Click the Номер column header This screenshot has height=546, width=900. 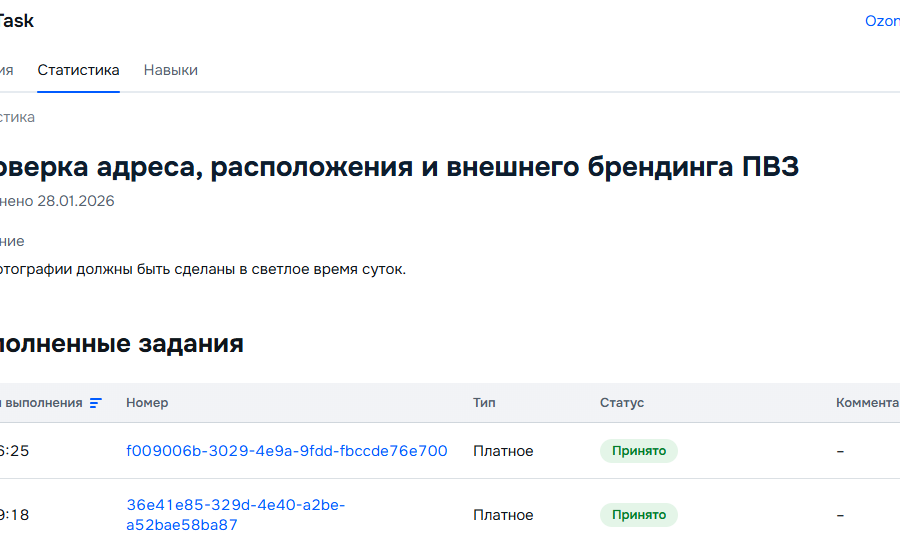click(147, 402)
